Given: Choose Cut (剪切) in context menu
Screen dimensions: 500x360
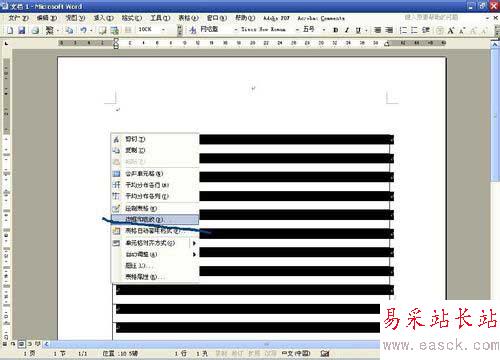Looking at the screenshot, I should (155, 139).
